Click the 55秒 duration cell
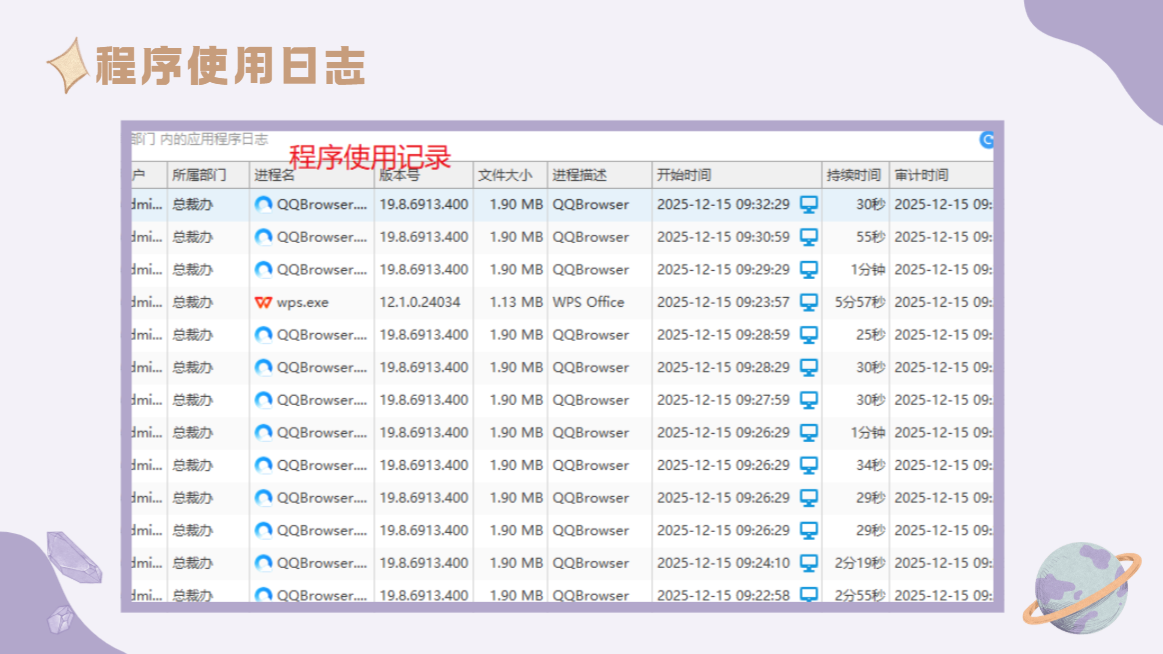The image size is (1163, 654). point(871,237)
